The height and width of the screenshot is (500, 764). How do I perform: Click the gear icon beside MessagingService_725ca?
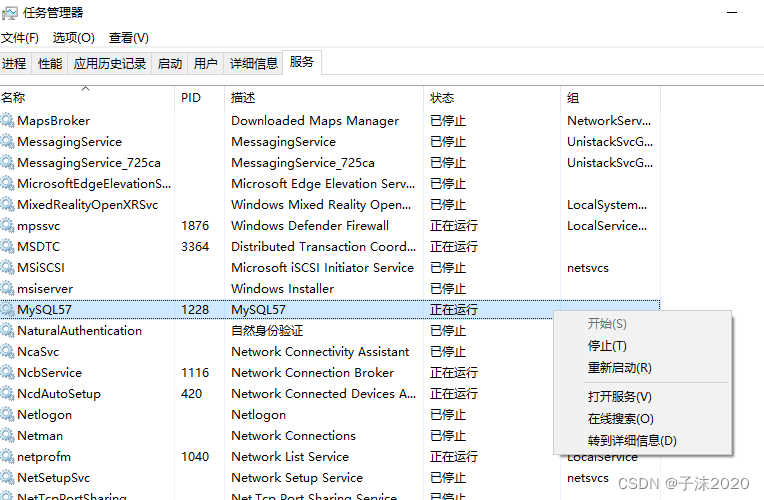(7, 162)
